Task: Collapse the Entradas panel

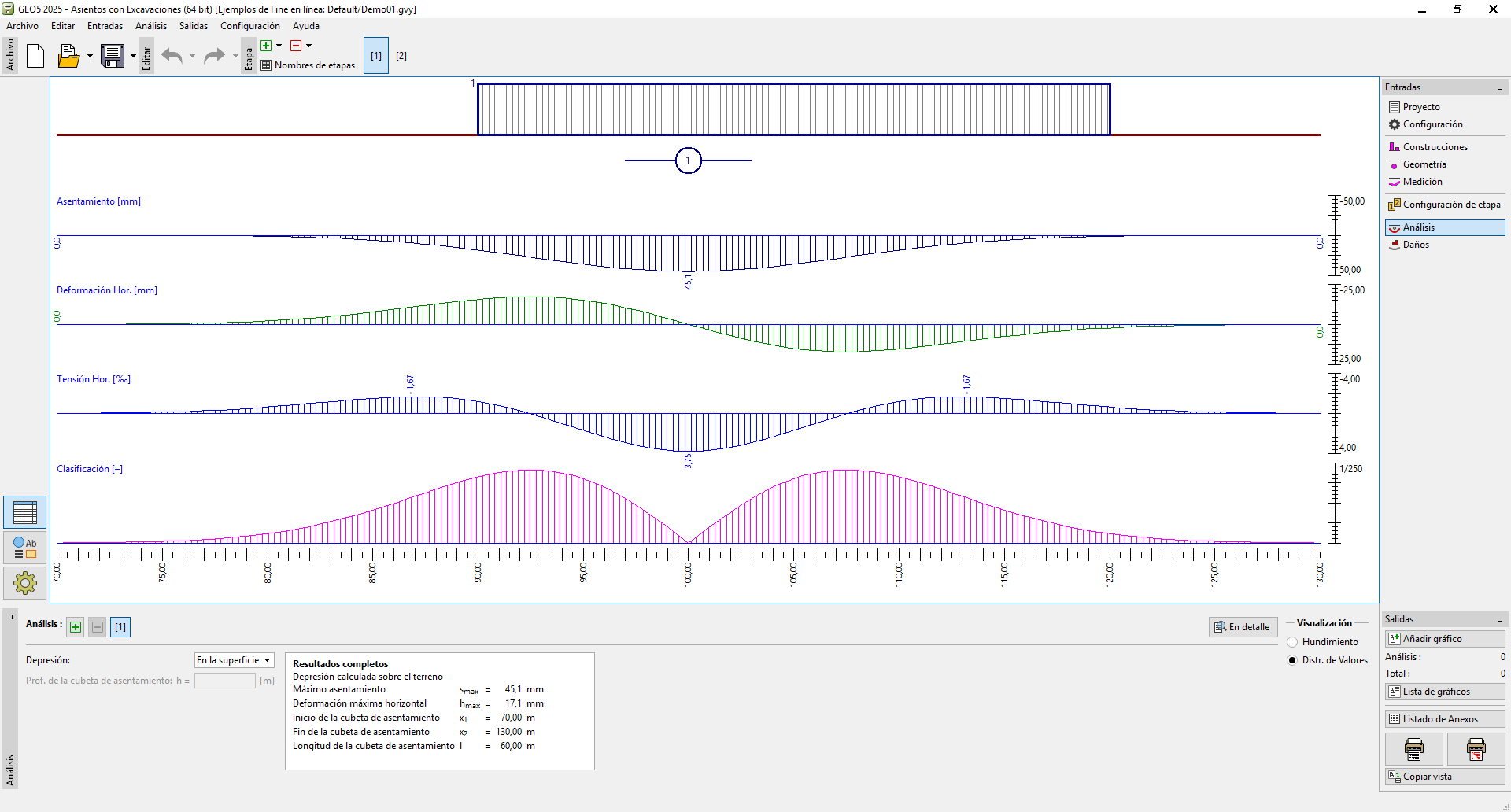Action: pyautogui.click(x=1500, y=88)
